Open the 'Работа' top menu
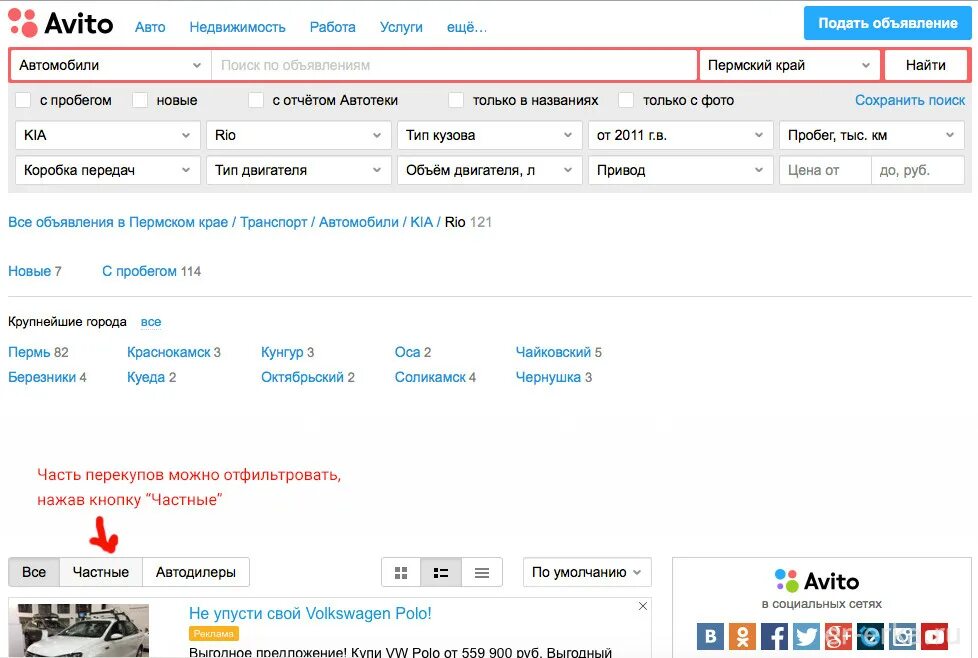 (x=332, y=27)
